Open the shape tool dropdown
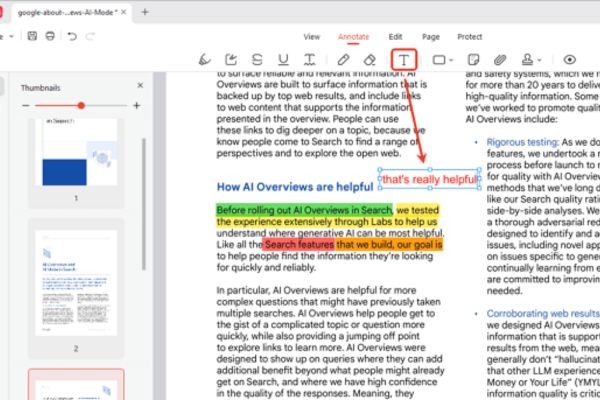This screenshot has height=400, width=600. pos(453,60)
